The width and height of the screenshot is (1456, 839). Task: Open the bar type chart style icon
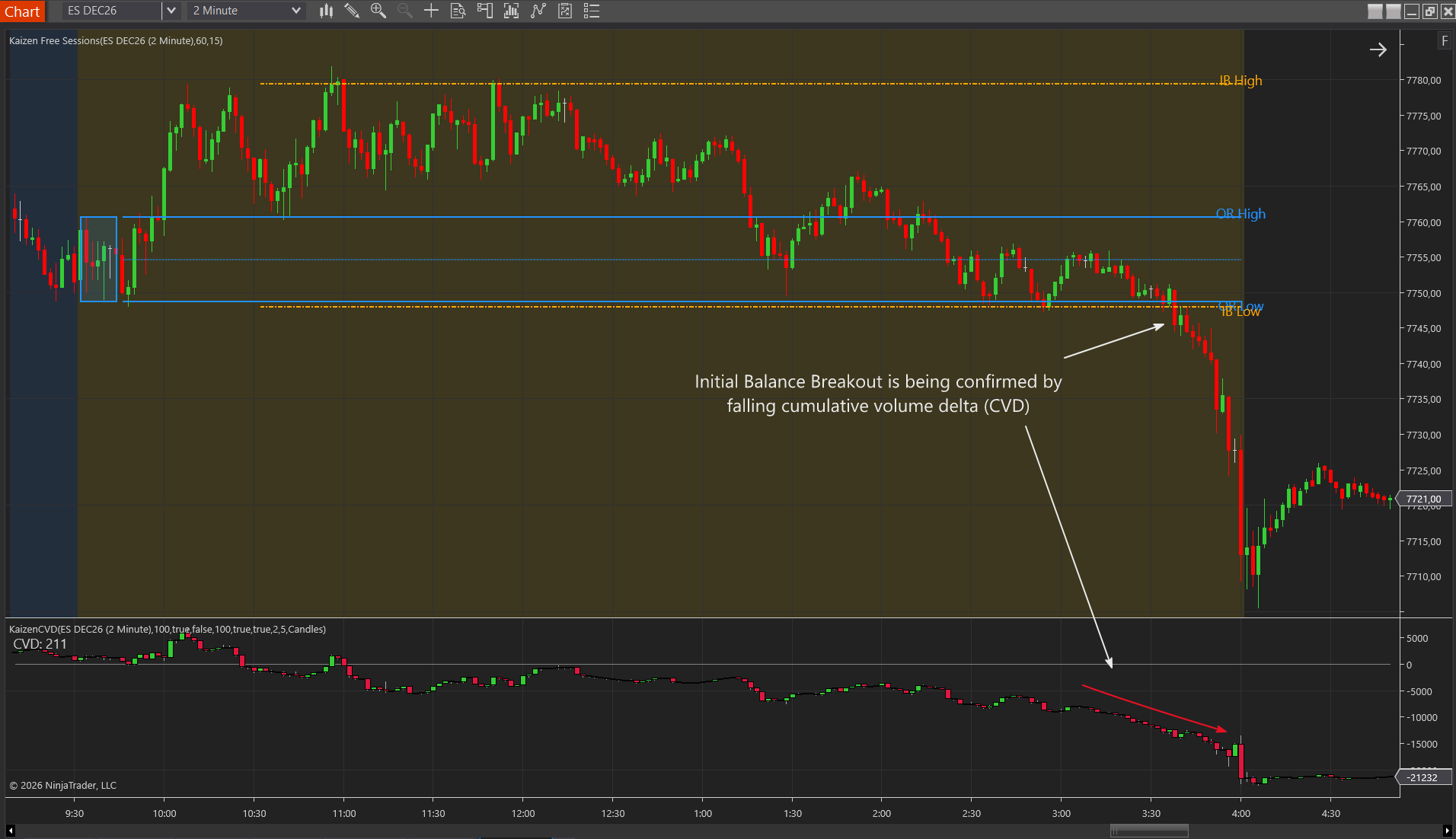(x=326, y=11)
